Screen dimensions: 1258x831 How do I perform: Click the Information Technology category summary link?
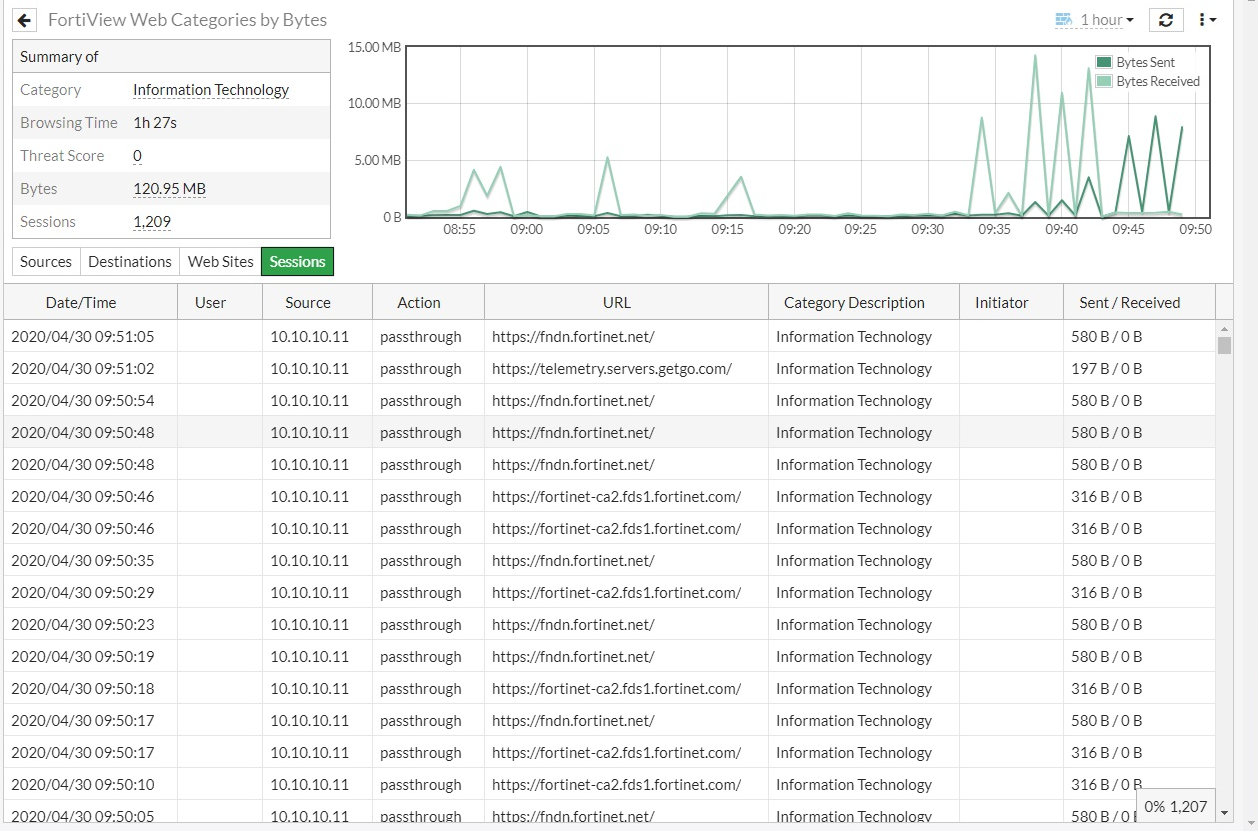(211, 90)
